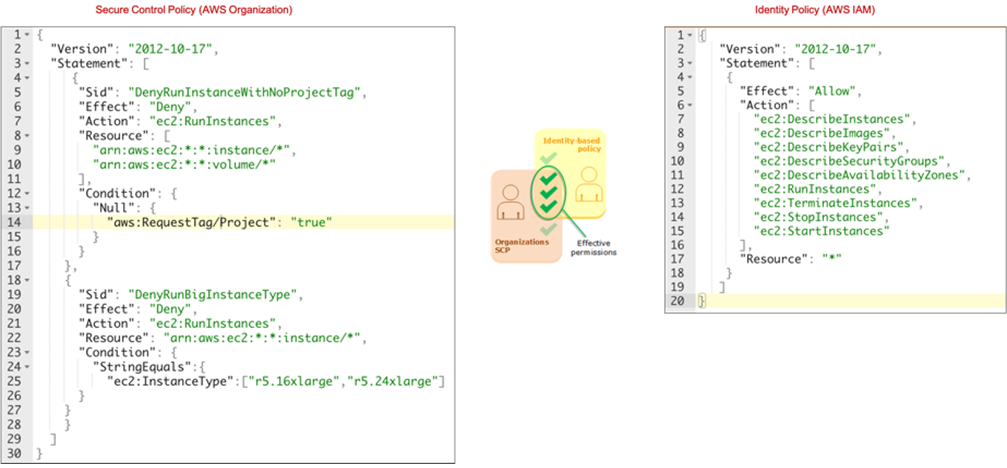Fold the "Statement" array in Identity Policy editor
Image resolution: width=1007 pixels, height=468 pixels.
click(x=690, y=63)
